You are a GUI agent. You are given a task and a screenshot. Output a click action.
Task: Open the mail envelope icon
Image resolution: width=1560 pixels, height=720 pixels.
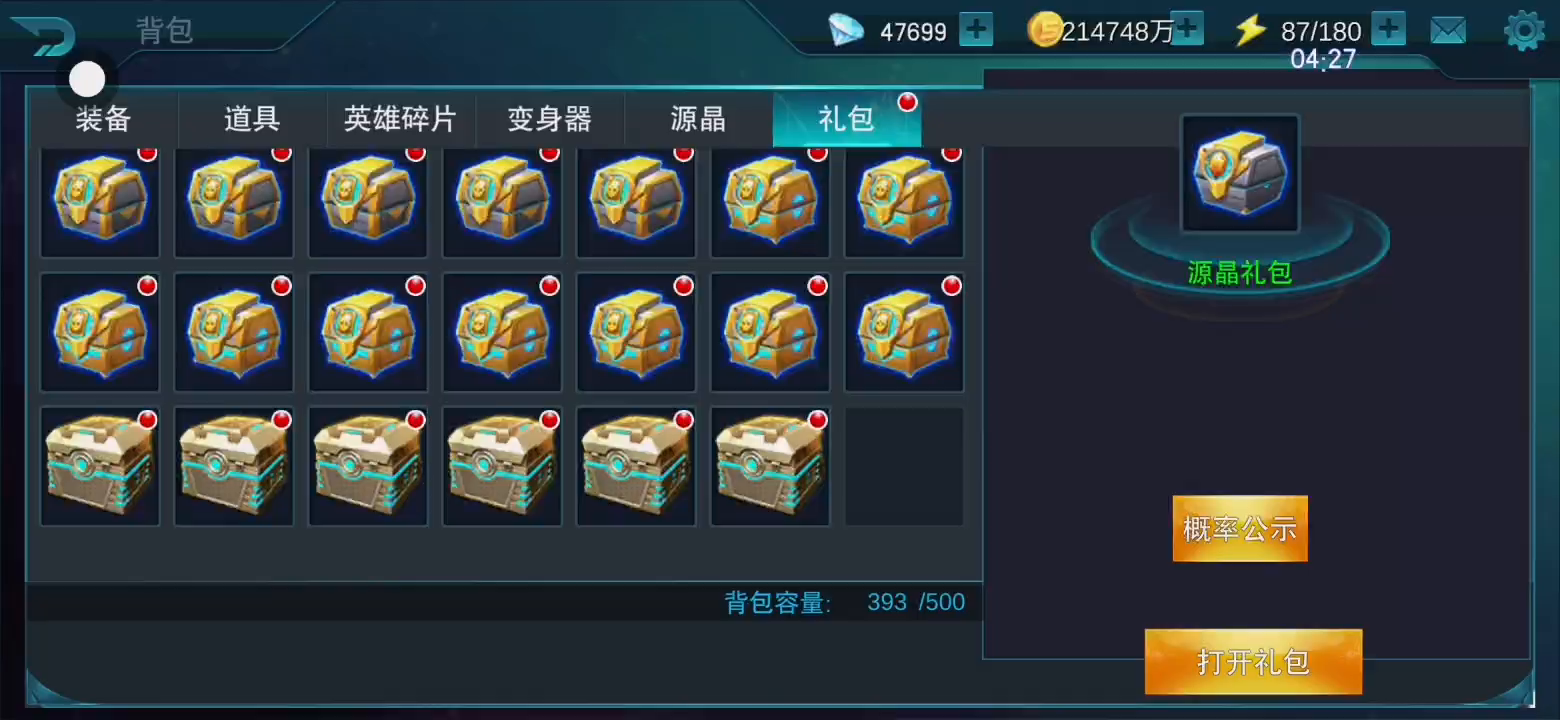(x=1448, y=31)
